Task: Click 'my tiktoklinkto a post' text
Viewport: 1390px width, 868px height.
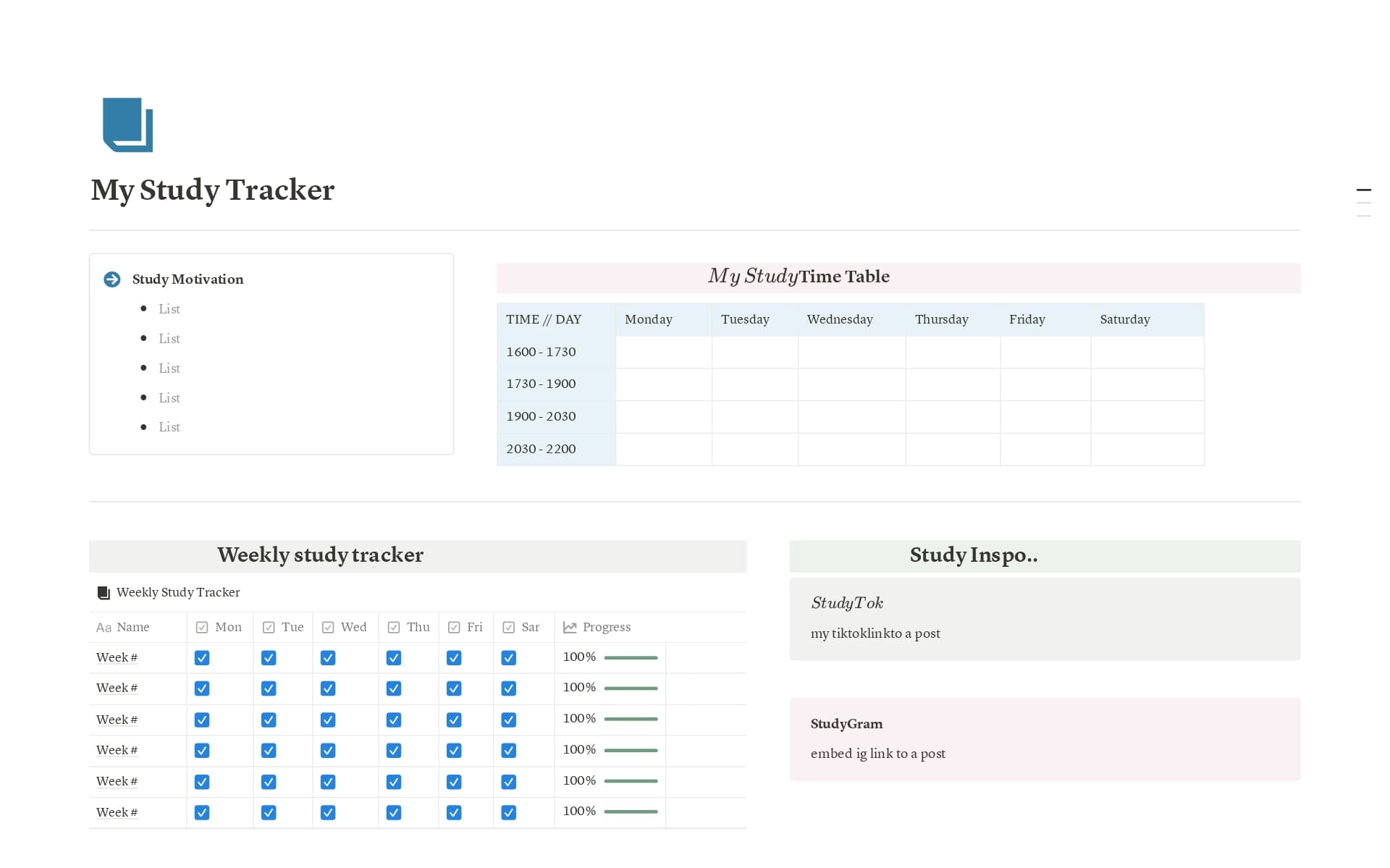Action: coord(875,633)
